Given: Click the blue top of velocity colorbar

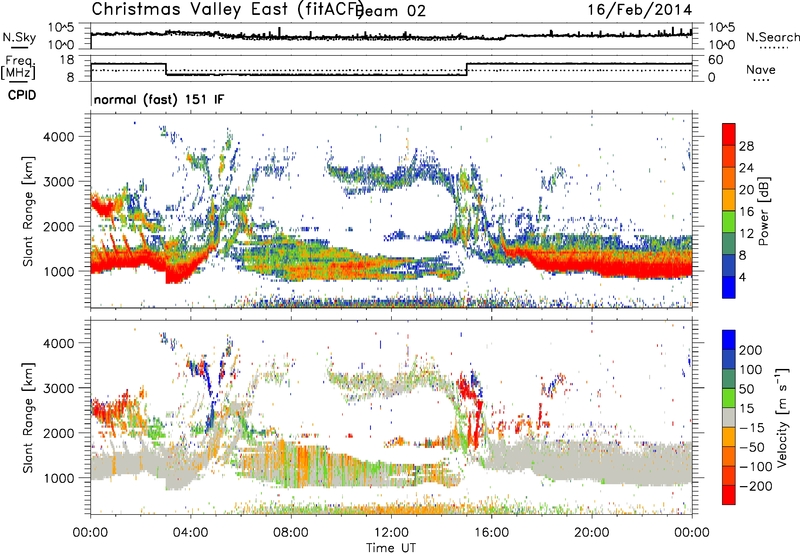Looking at the screenshot, I should pos(729,340).
